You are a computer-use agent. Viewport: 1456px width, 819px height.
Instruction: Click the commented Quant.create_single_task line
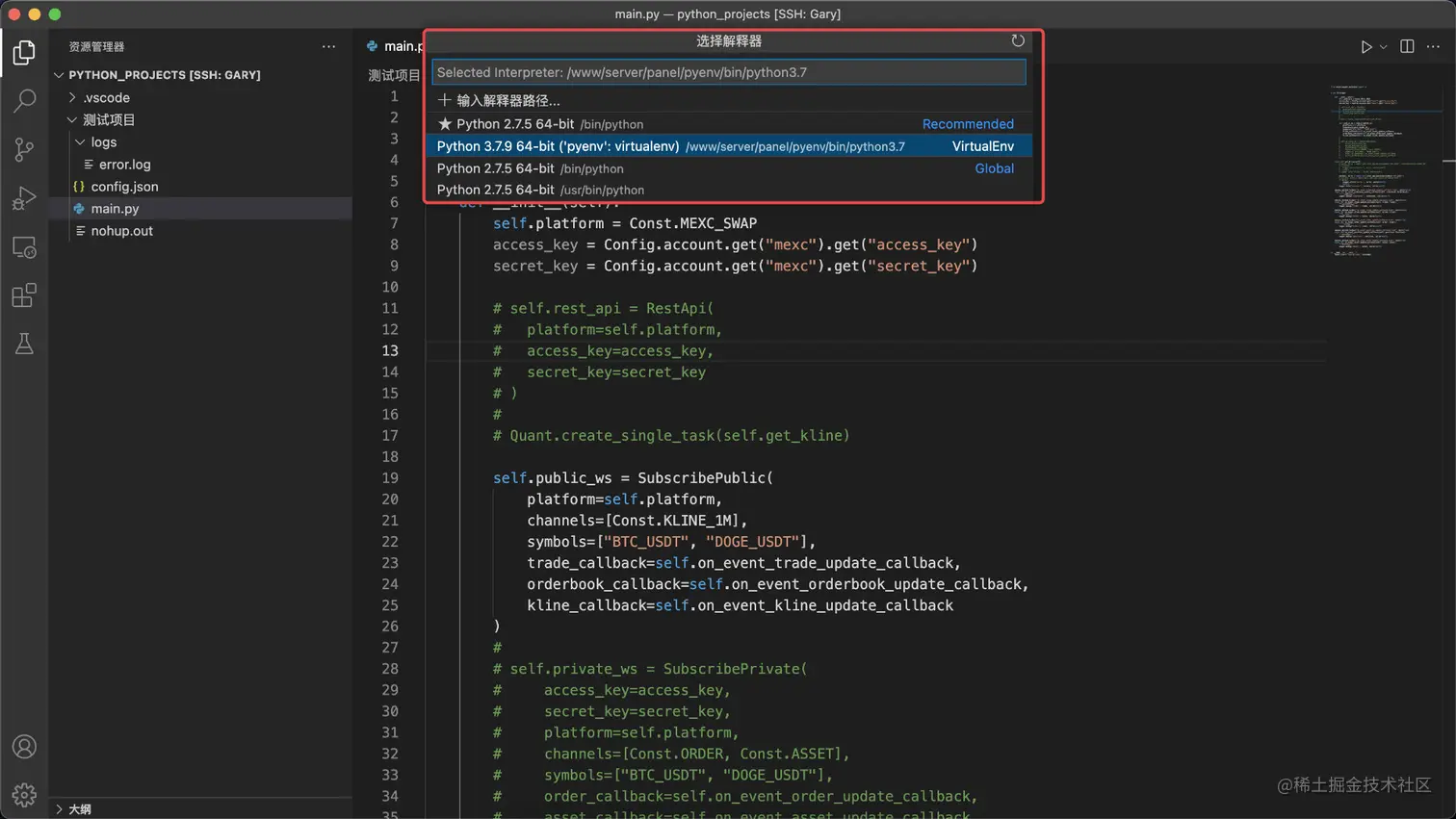(x=671, y=435)
